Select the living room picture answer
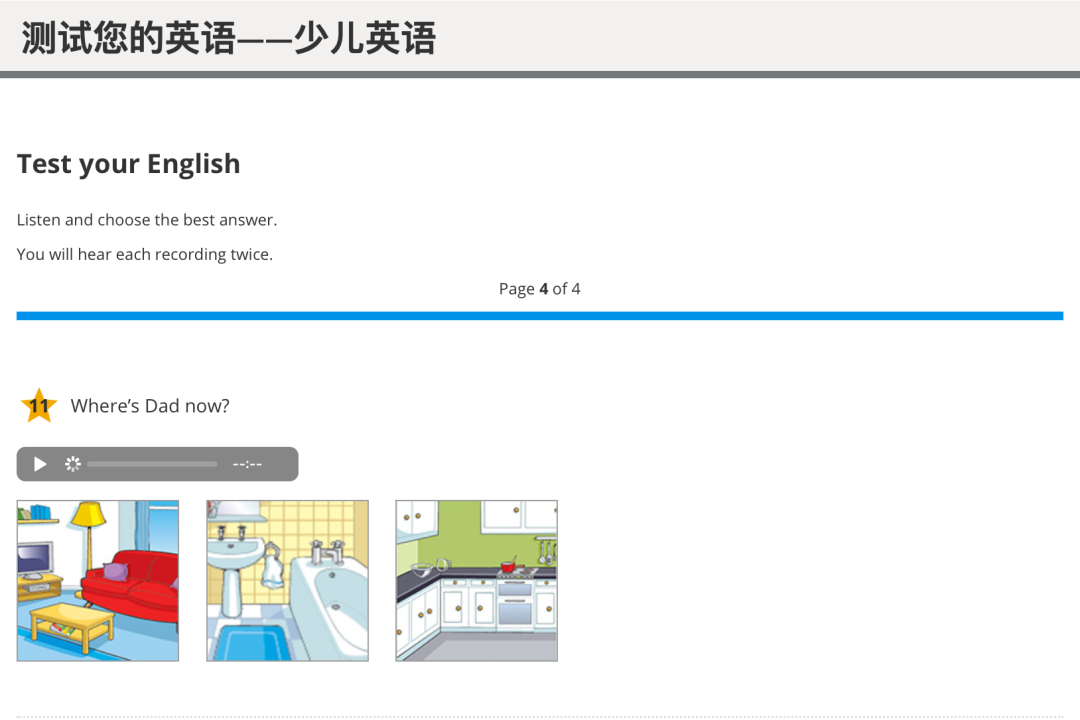Screen dimensions: 1080x720 click(x=98, y=581)
